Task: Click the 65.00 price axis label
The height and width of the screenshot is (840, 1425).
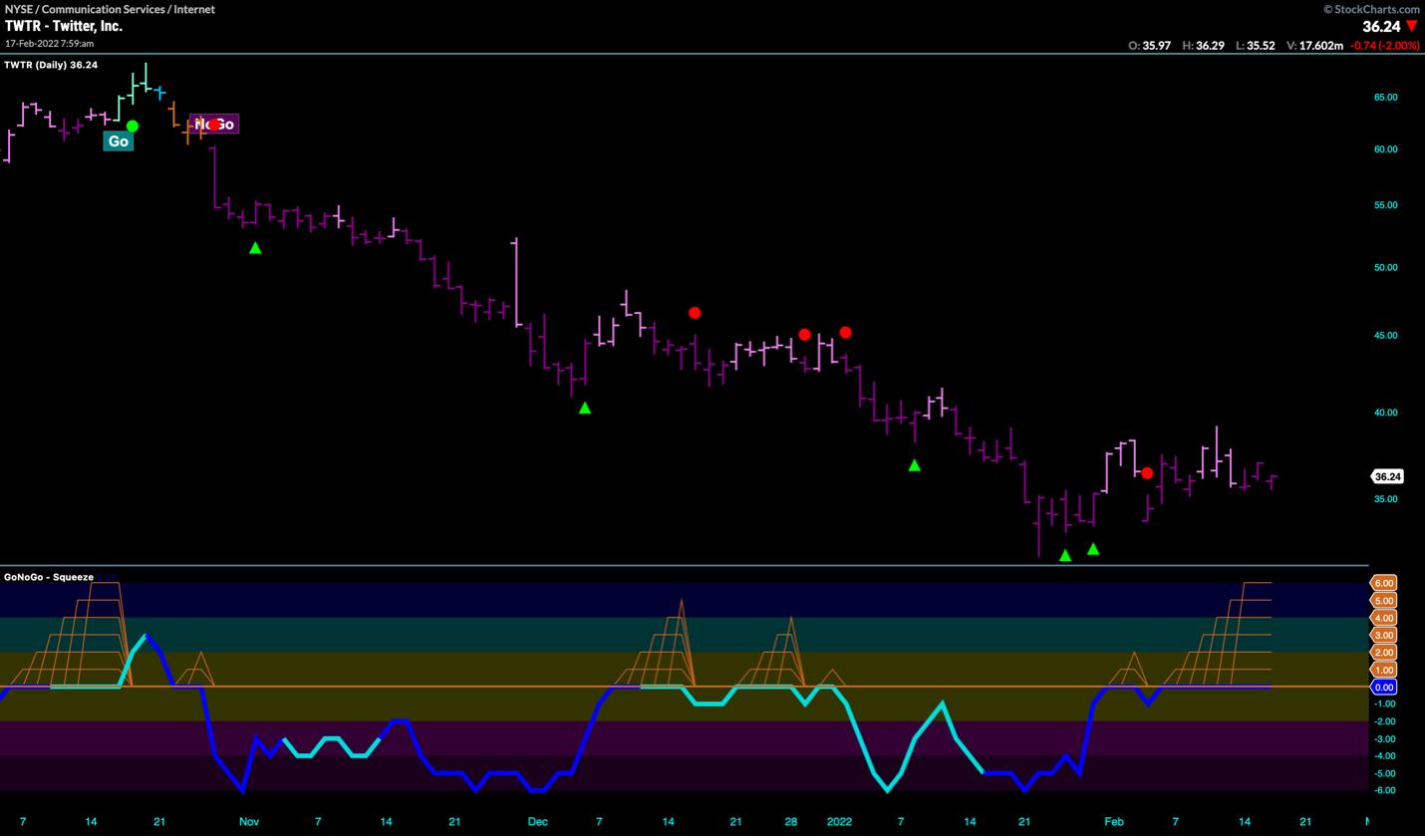Action: click(x=1385, y=98)
